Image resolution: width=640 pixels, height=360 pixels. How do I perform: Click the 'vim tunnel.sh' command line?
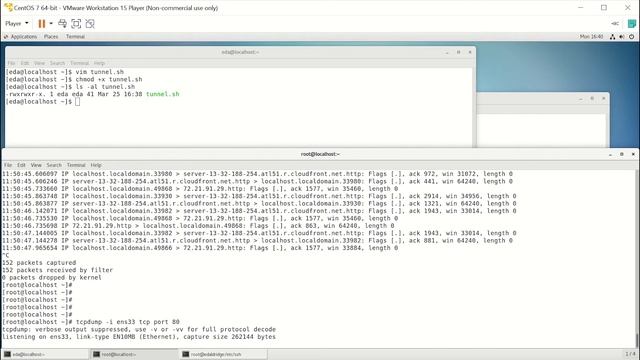pos(64,72)
